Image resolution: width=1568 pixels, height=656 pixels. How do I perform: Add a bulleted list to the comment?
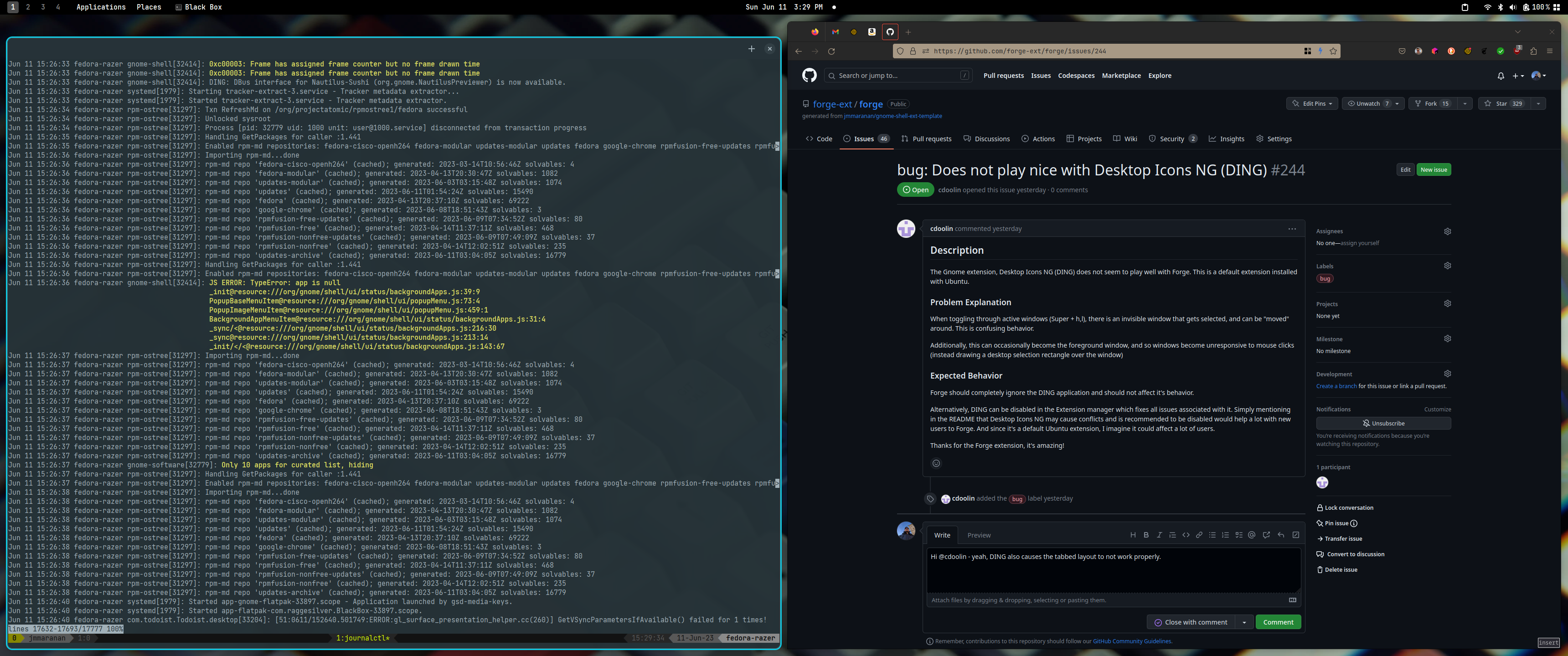point(1212,535)
